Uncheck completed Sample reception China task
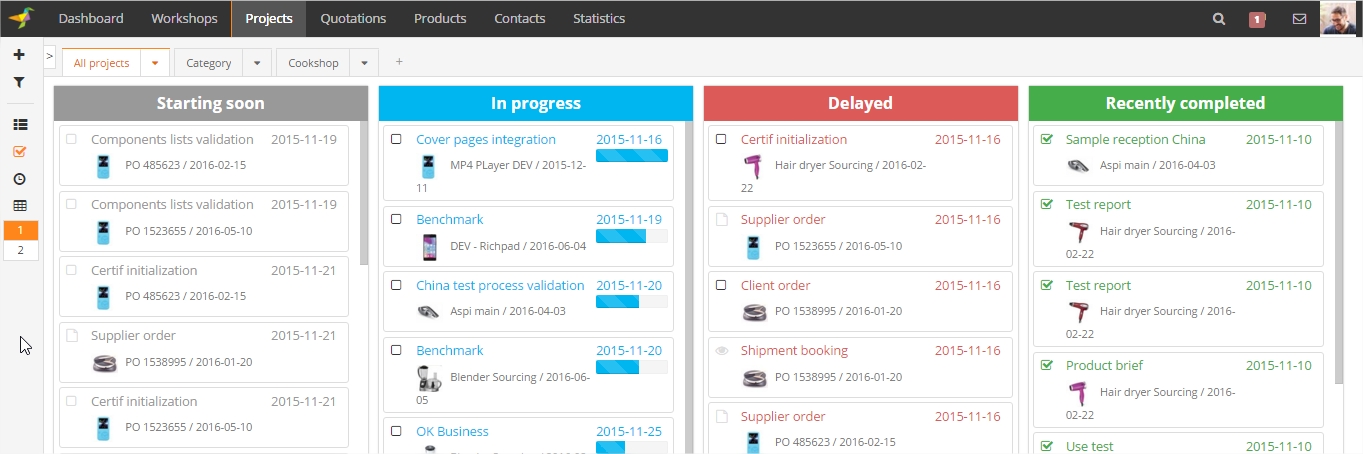This screenshot has width=1363, height=454. pyautogui.click(x=1047, y=140)
